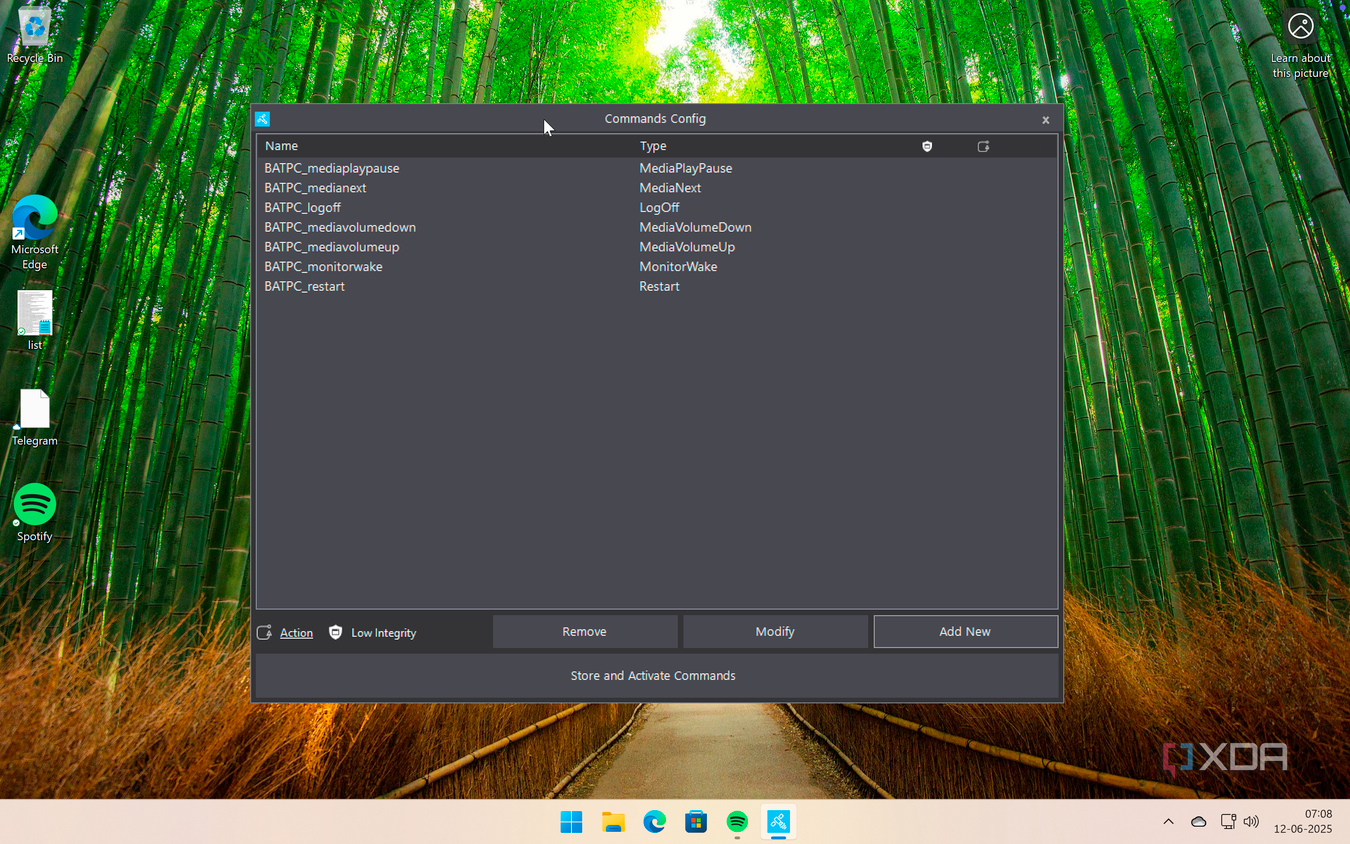Click the MediaPlayPause type cell
Viewport: 1350px width, 844px height.
(x=686, y=168)
